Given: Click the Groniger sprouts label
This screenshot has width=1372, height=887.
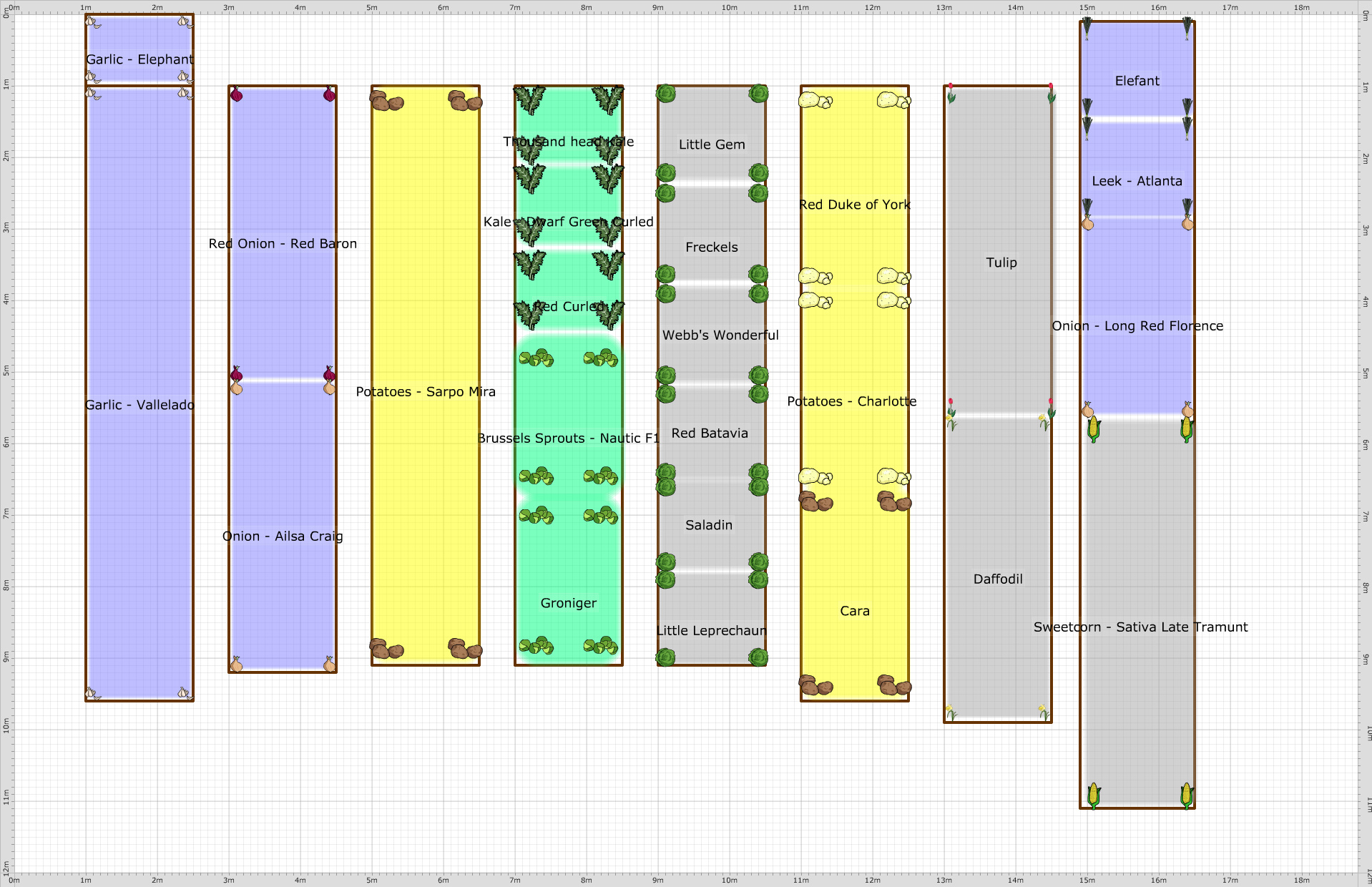Looking at the screenshot, I should pyautogui.click(x=569, y=603).
